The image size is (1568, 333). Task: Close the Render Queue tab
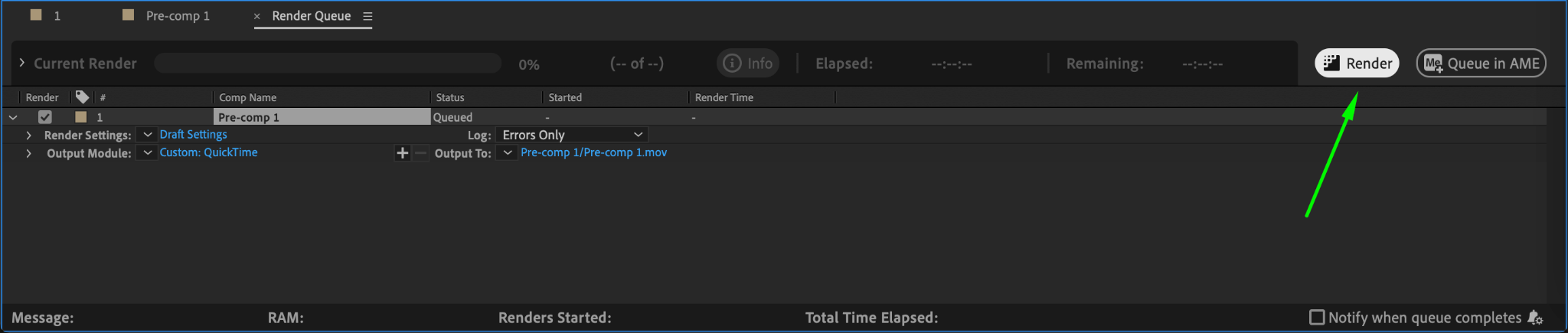(257, 16)
